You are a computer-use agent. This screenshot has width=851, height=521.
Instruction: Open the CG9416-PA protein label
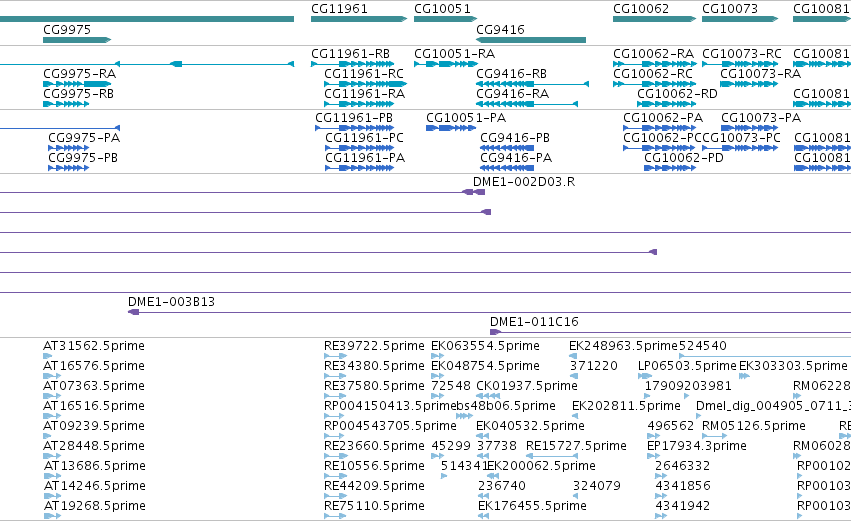pyautogui.click(x=516, y=158)
